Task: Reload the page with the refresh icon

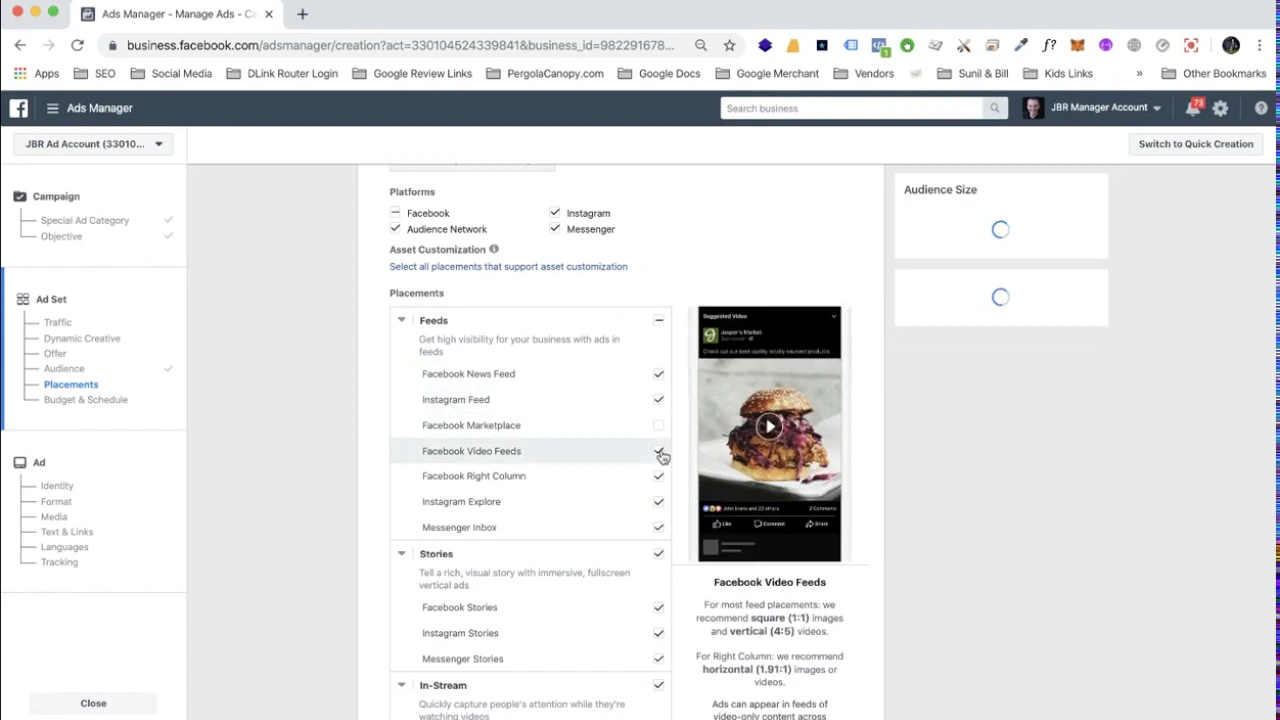Action: [x=77, y=45]
